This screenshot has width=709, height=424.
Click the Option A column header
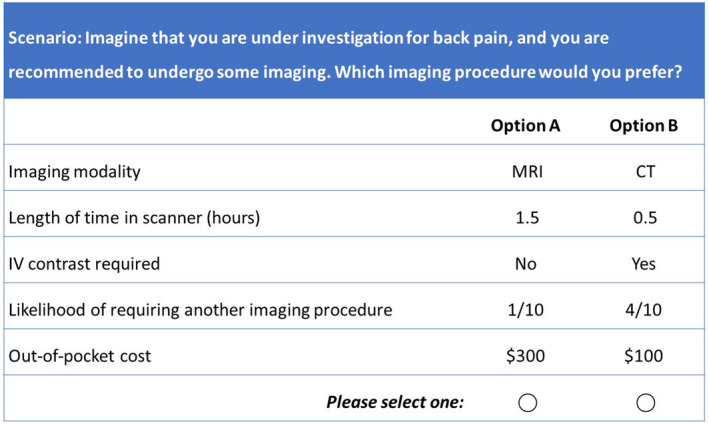point(525,126)
